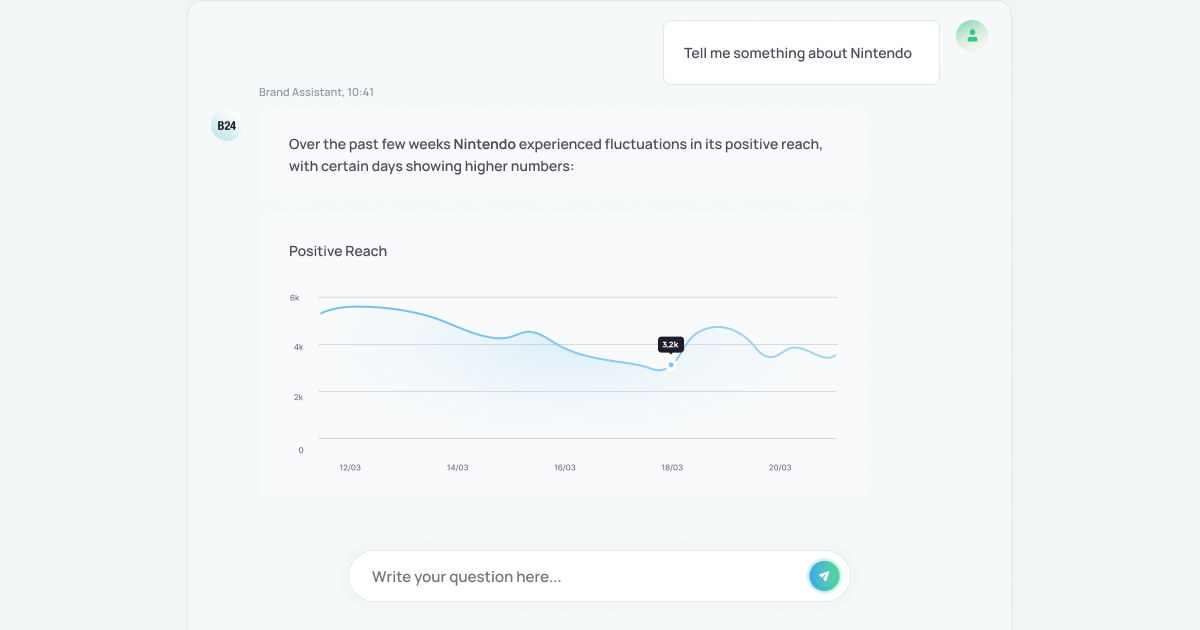
Task: Click the 20/03 date on the x-axis
Action: pos(780,466)
